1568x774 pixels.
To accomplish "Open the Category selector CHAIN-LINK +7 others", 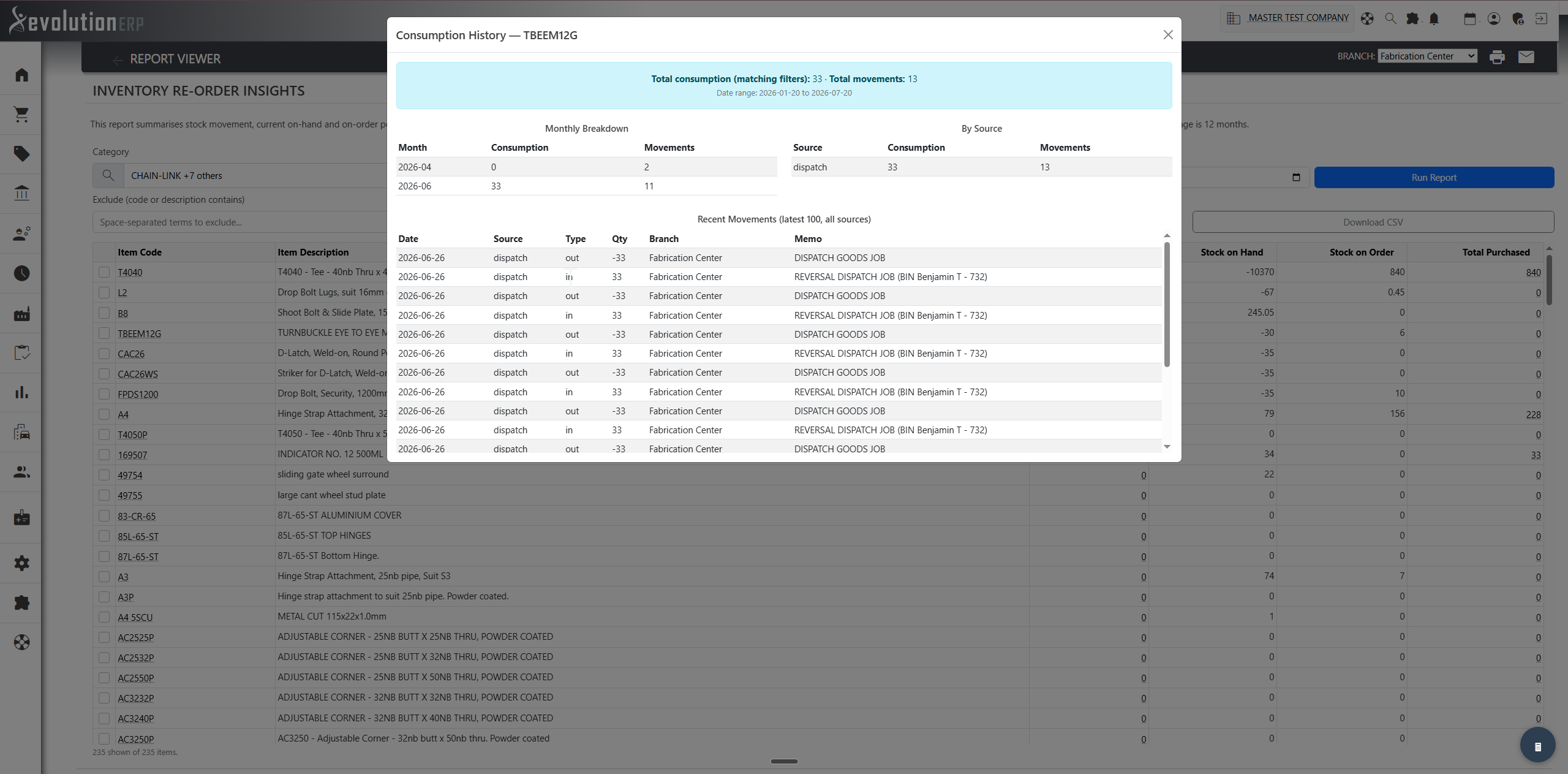I will (256, 176).
